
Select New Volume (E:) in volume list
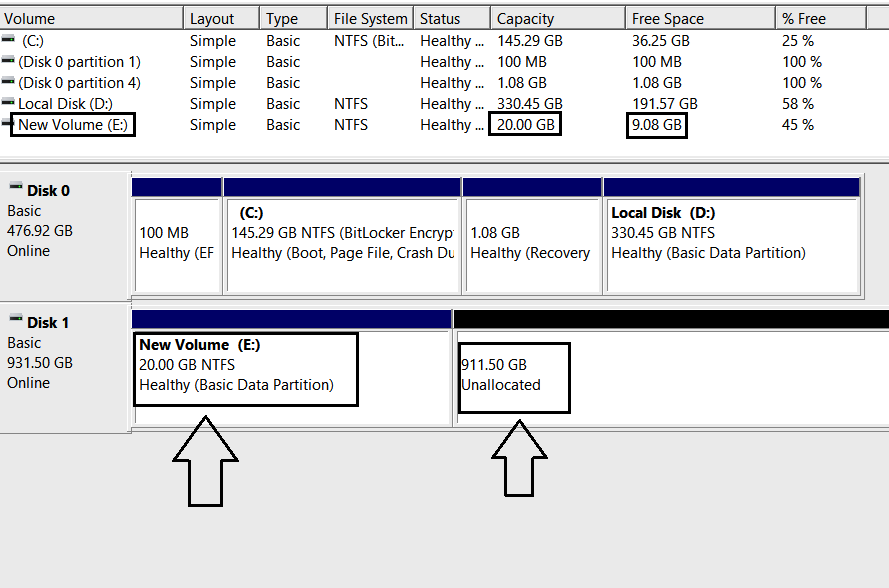[x=444, y=125]
